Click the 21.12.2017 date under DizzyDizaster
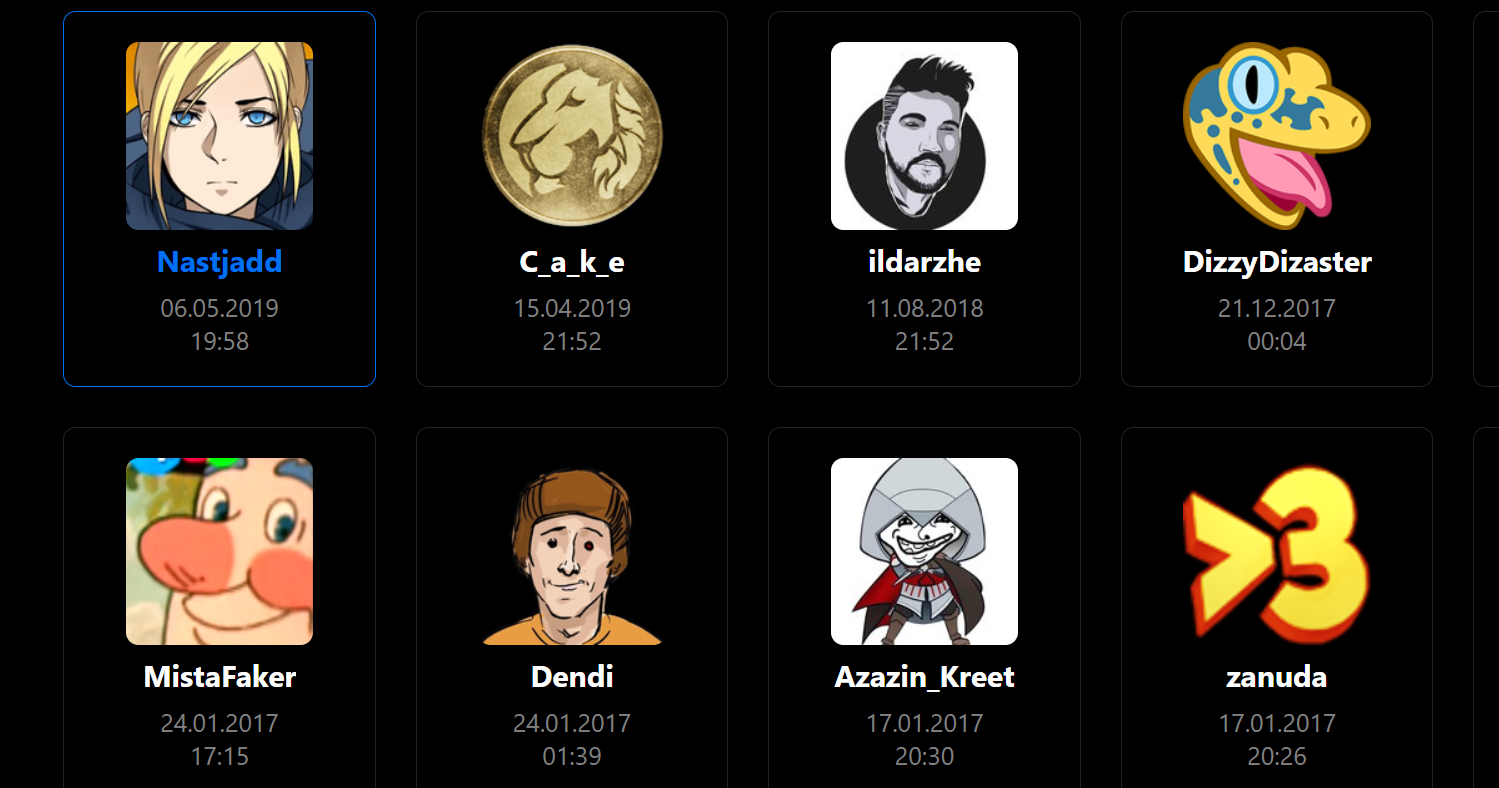Viewport: 1499px width, 788px height. (1277, 308)
